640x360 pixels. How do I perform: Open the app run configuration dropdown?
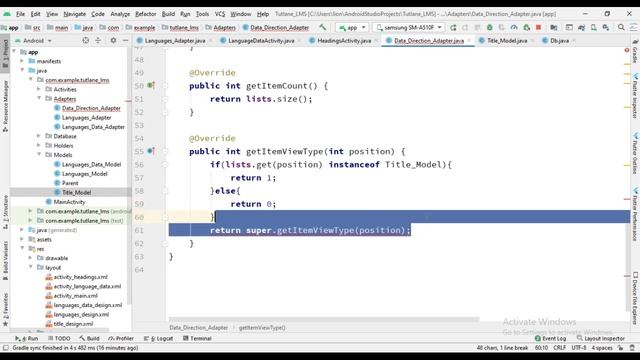tap(352, 27)
